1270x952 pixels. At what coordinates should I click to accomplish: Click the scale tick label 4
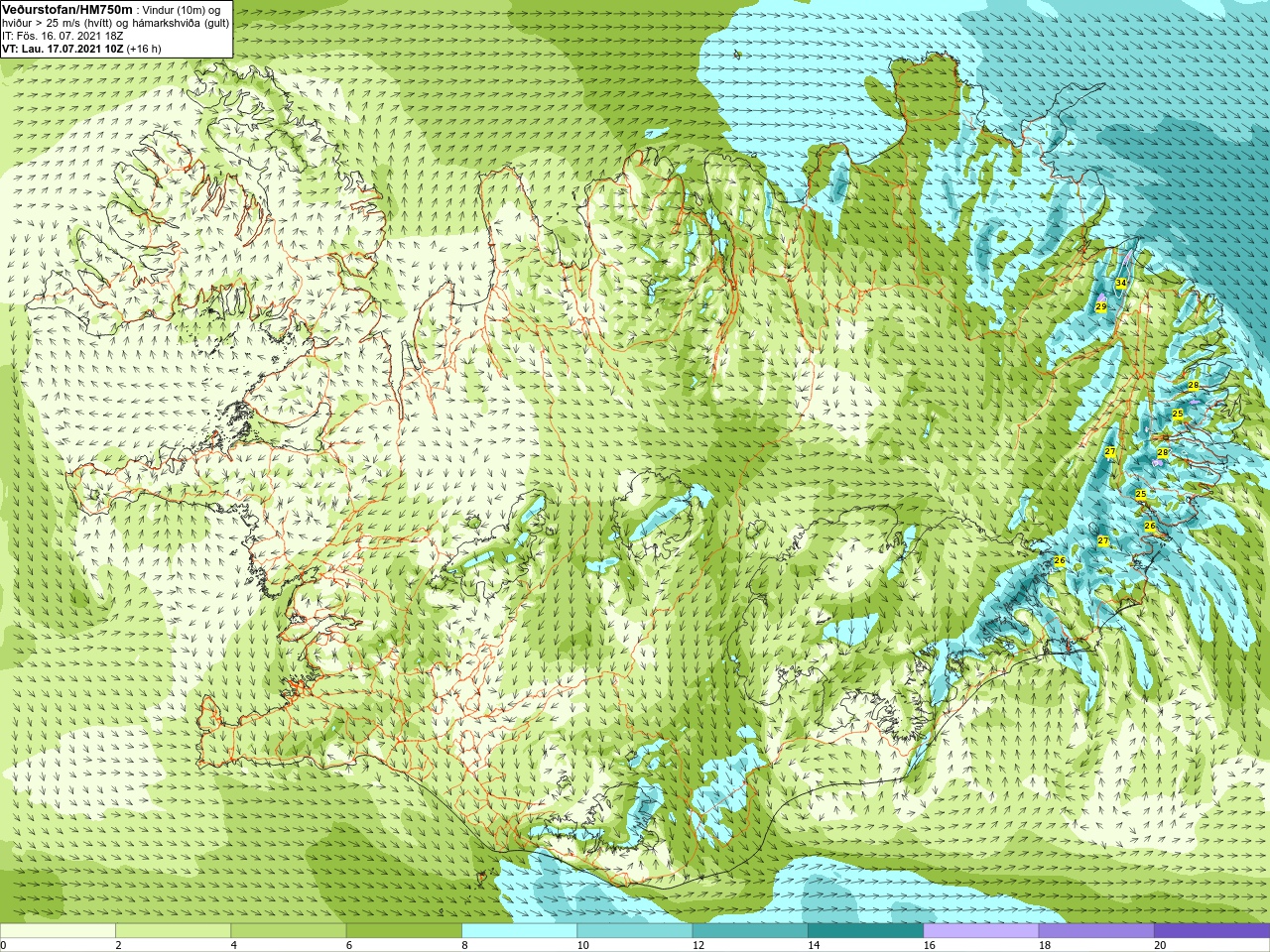click(233, 945)
